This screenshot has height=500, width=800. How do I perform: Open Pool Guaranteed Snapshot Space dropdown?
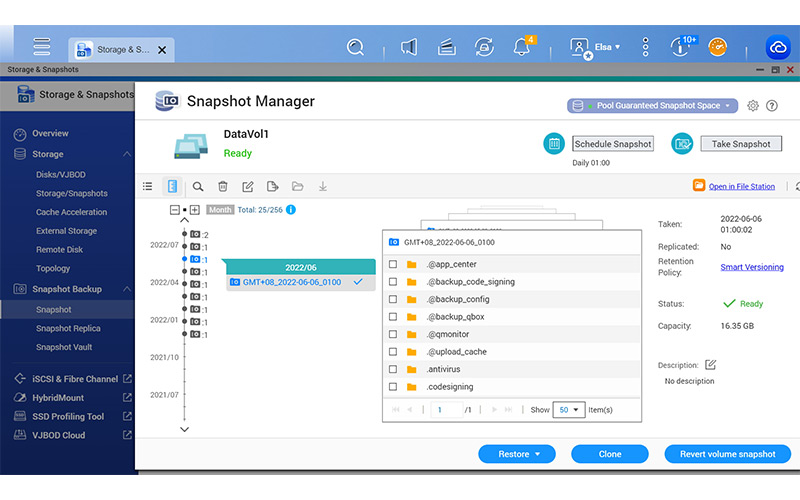pos(652,106)
